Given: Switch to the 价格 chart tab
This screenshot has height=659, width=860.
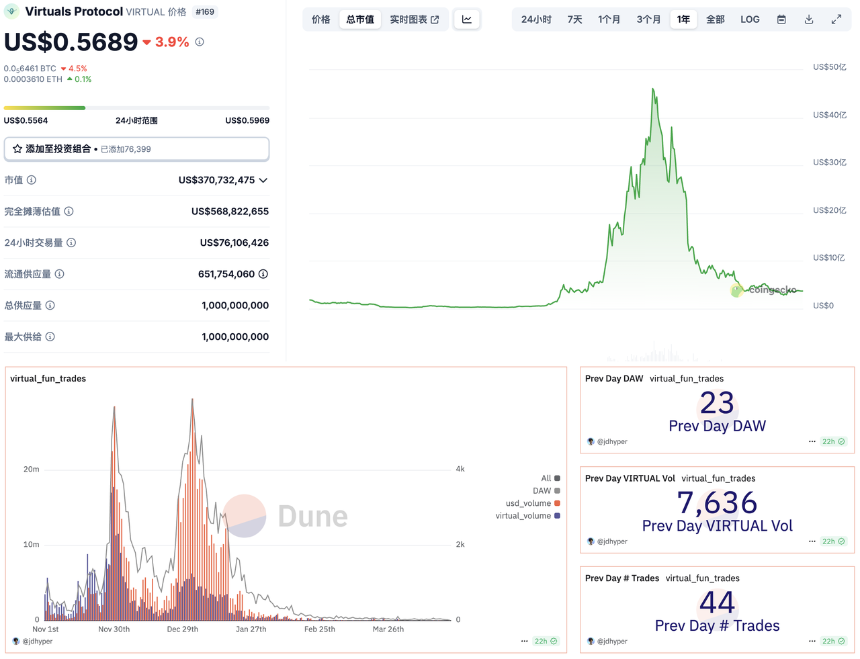Looking at the screenshot, I should (320, 18).
